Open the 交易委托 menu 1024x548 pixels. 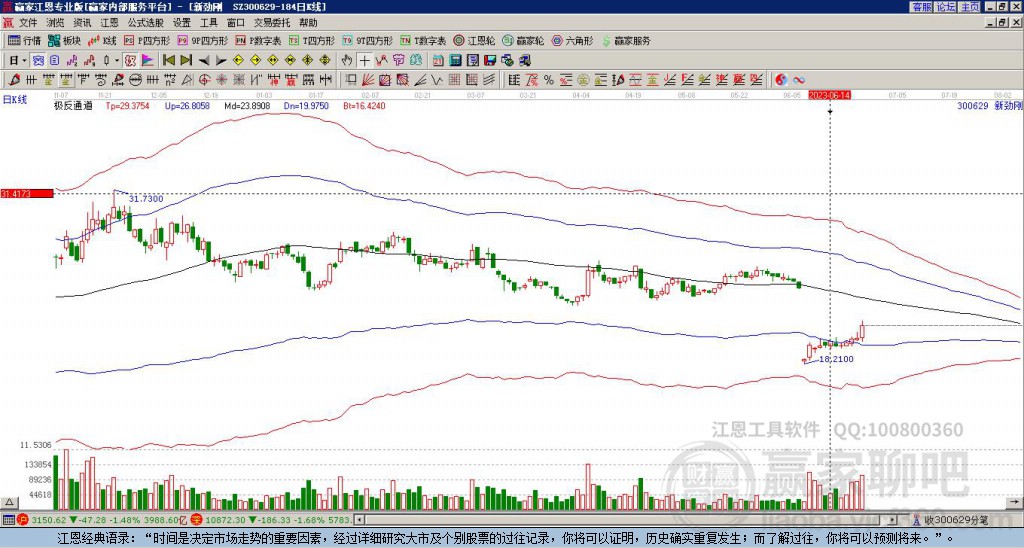tap(272, 23)
